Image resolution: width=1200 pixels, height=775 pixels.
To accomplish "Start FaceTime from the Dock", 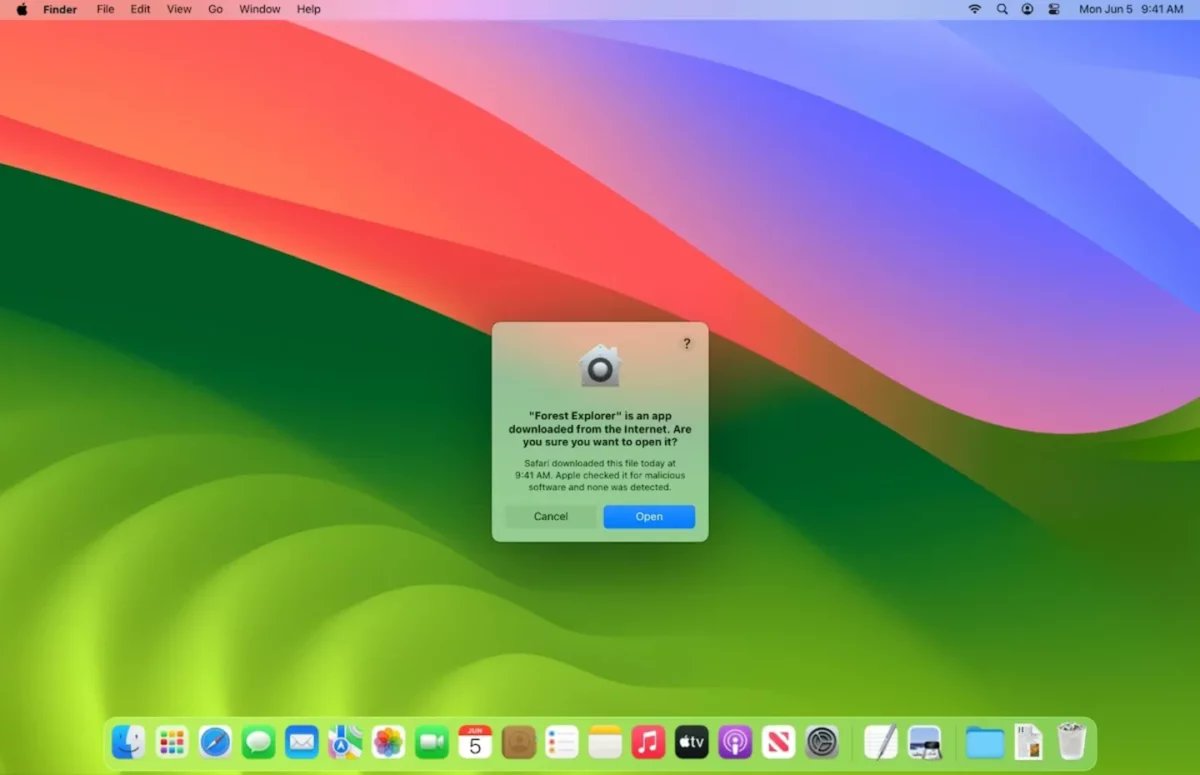I will (x=432, y=742).
